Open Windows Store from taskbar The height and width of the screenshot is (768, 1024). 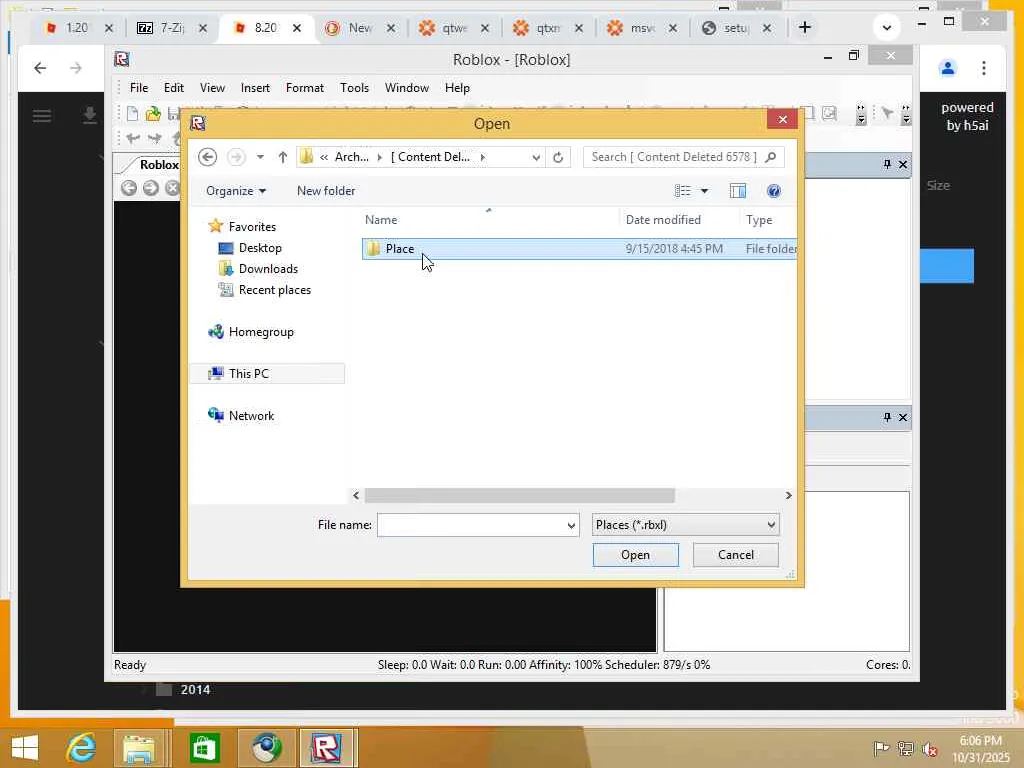(x=204, y=748)
